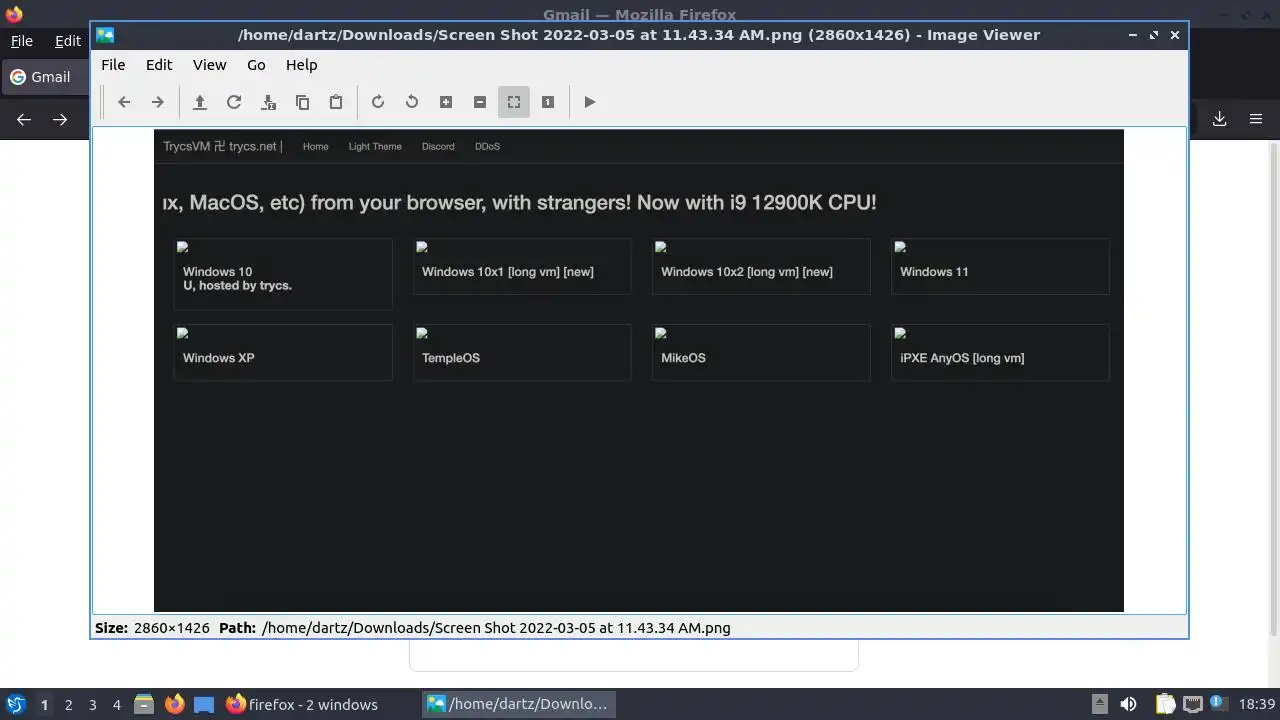Click the Size 2860×1426 status text
The width and height of the screenshot is (1280, 720).
point(152,628)
